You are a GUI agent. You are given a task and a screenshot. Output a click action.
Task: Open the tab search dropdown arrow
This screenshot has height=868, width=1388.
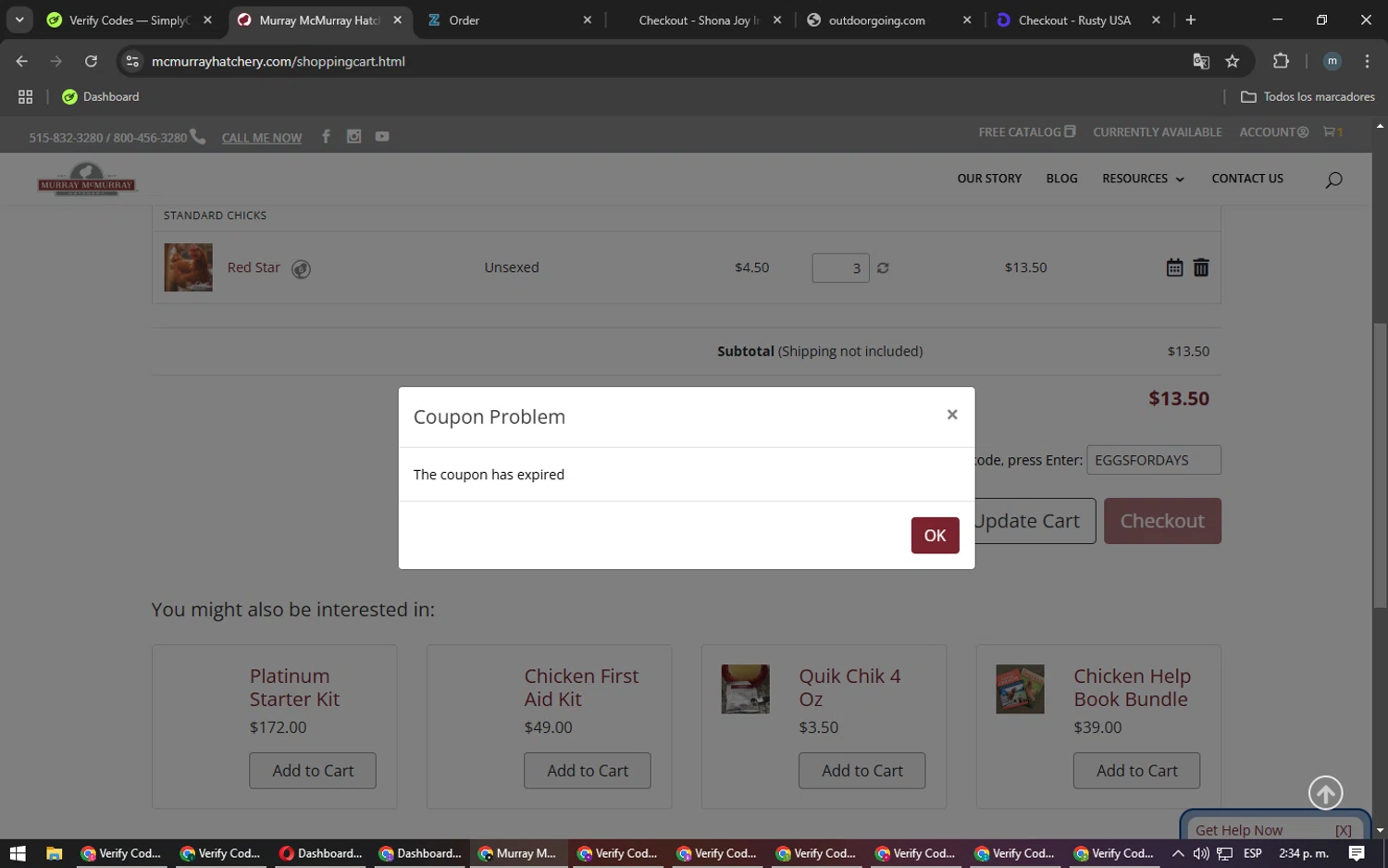(x=19, y=19)
